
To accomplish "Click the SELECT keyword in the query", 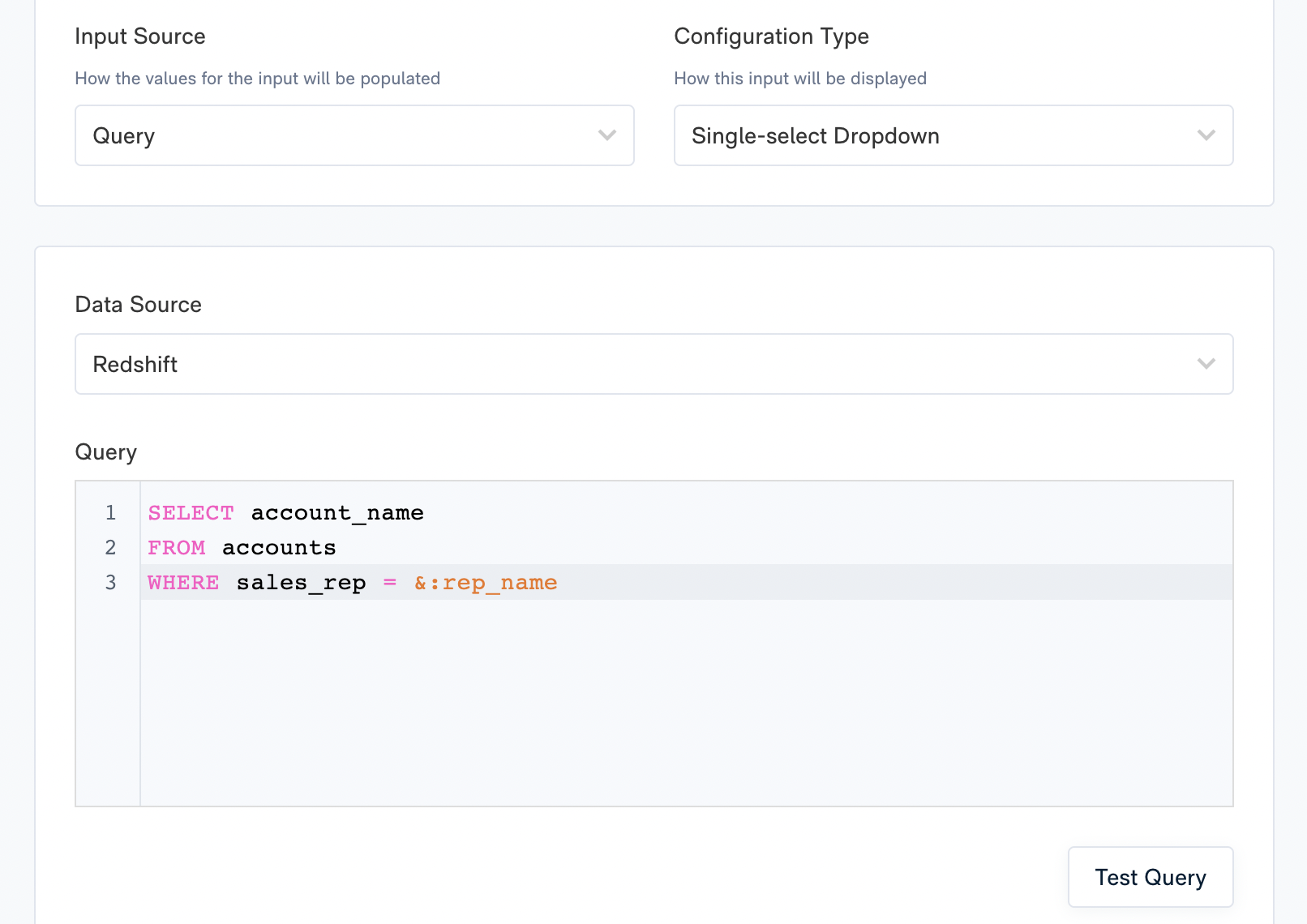I will [190, 512].
